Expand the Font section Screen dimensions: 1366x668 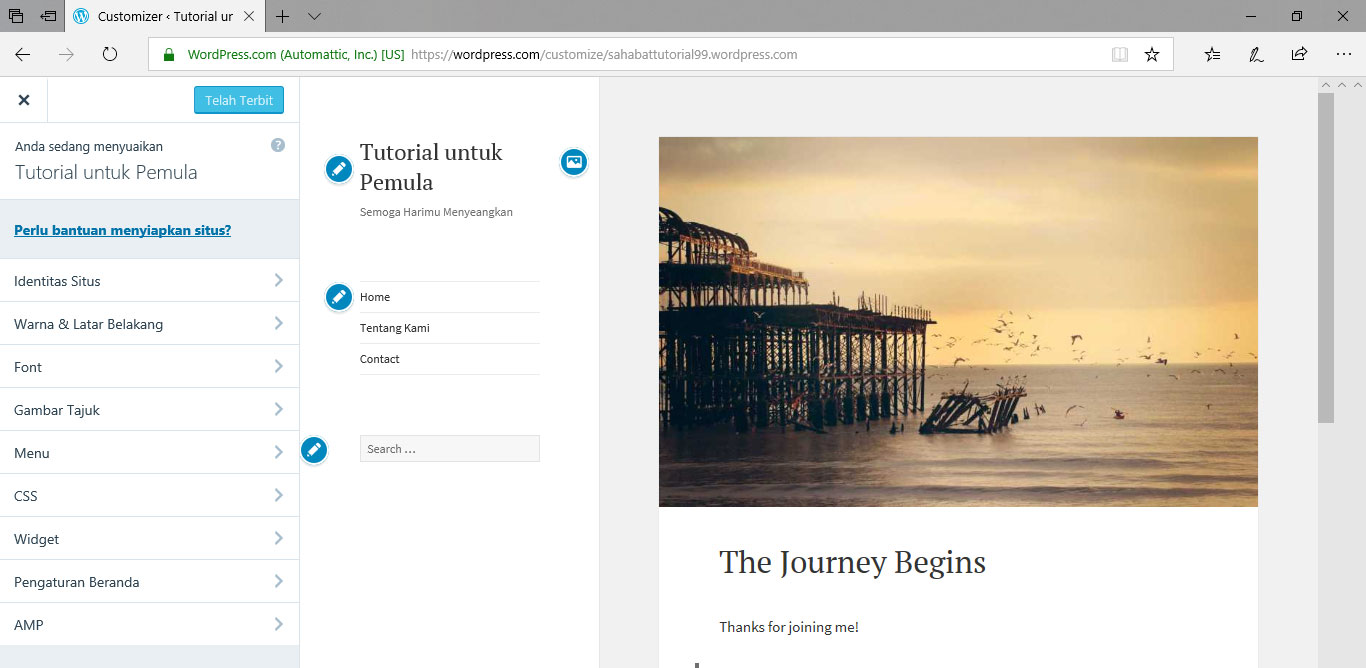tap(149, 367)
